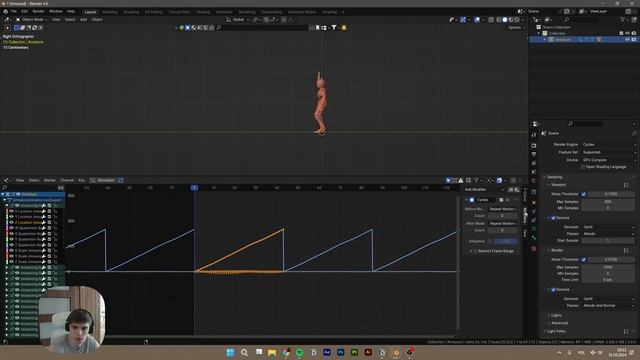Click the select box tool icon in viewport
640x360 pixels.
point(16,28)
